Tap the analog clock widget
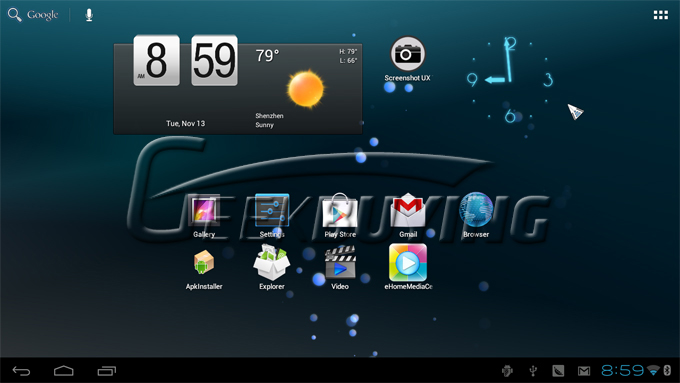The image size is (680, 383). point(510,80)
